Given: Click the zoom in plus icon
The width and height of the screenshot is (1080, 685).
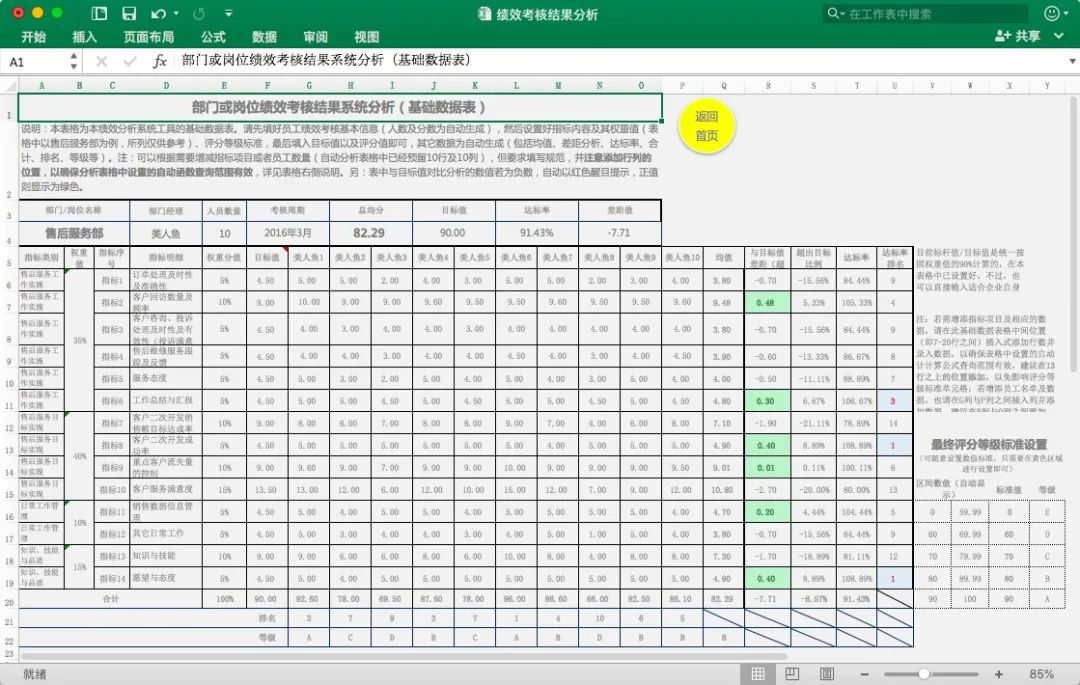Looking at the screenshot, I should click(998, 674).
